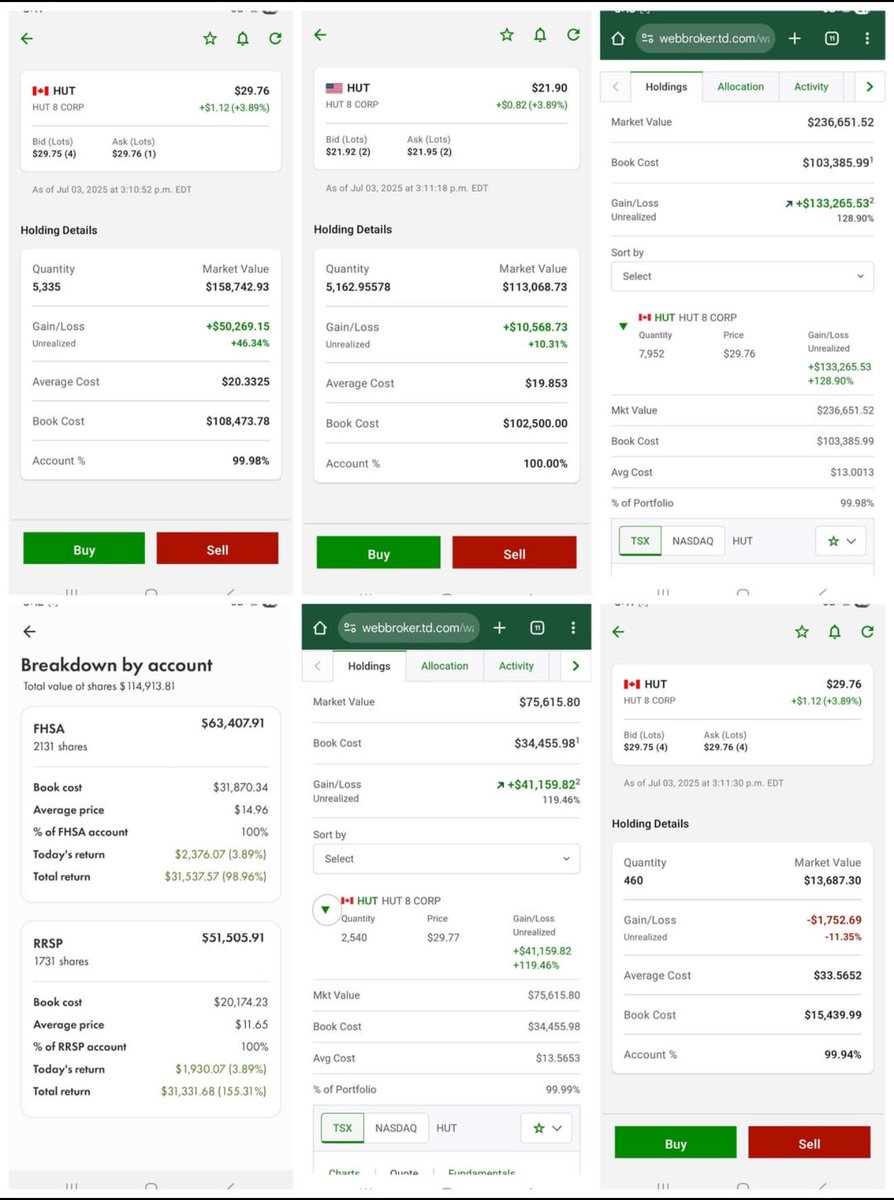Image resolution: width=894 pixels, height=1200 pixels.
Task: Tap webbroker.td.com URL bar above the $75,615.80 holdings
Action: (407, 628)
